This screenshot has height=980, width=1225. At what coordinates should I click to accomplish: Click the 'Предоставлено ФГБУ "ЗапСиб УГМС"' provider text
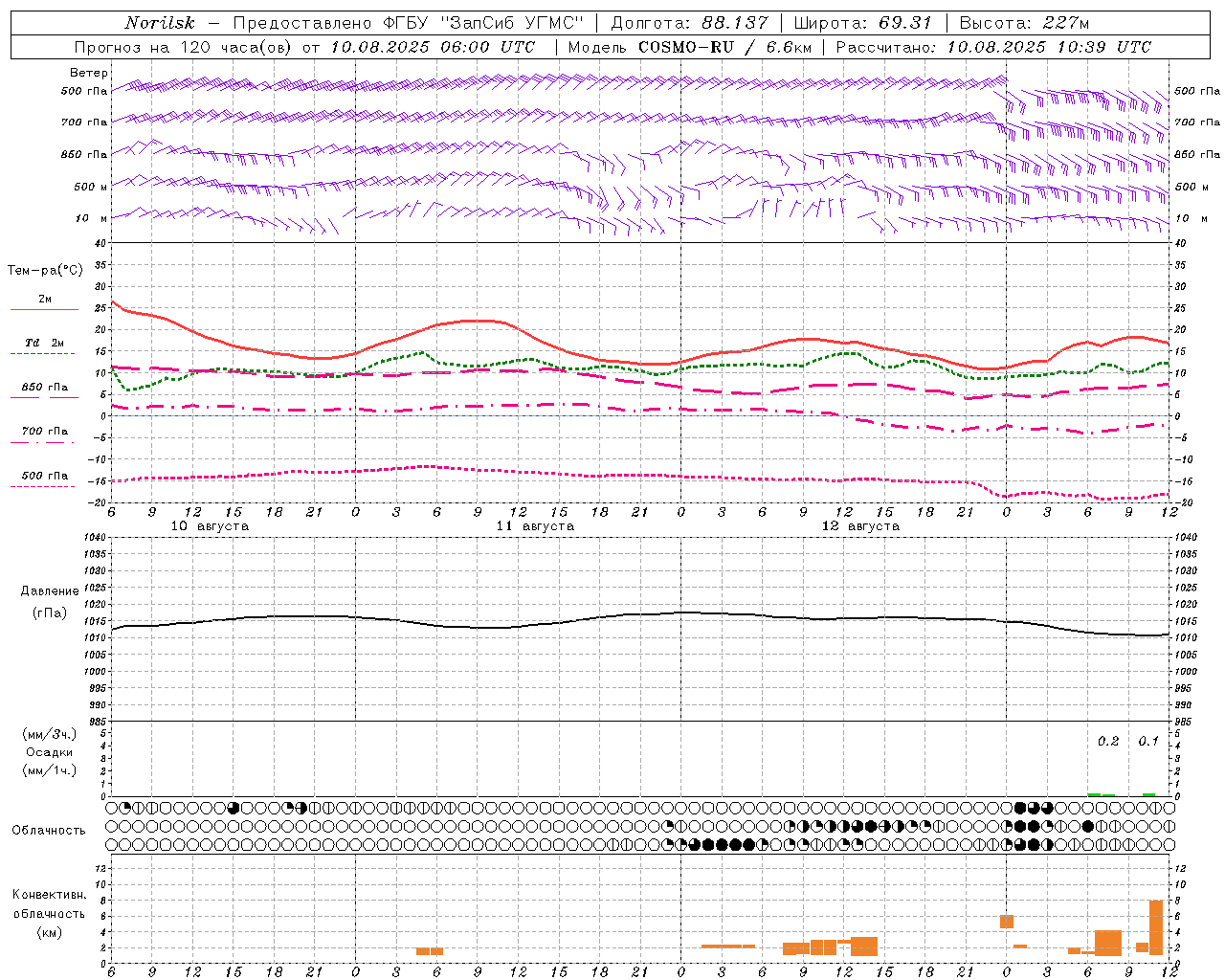[409, 23]
